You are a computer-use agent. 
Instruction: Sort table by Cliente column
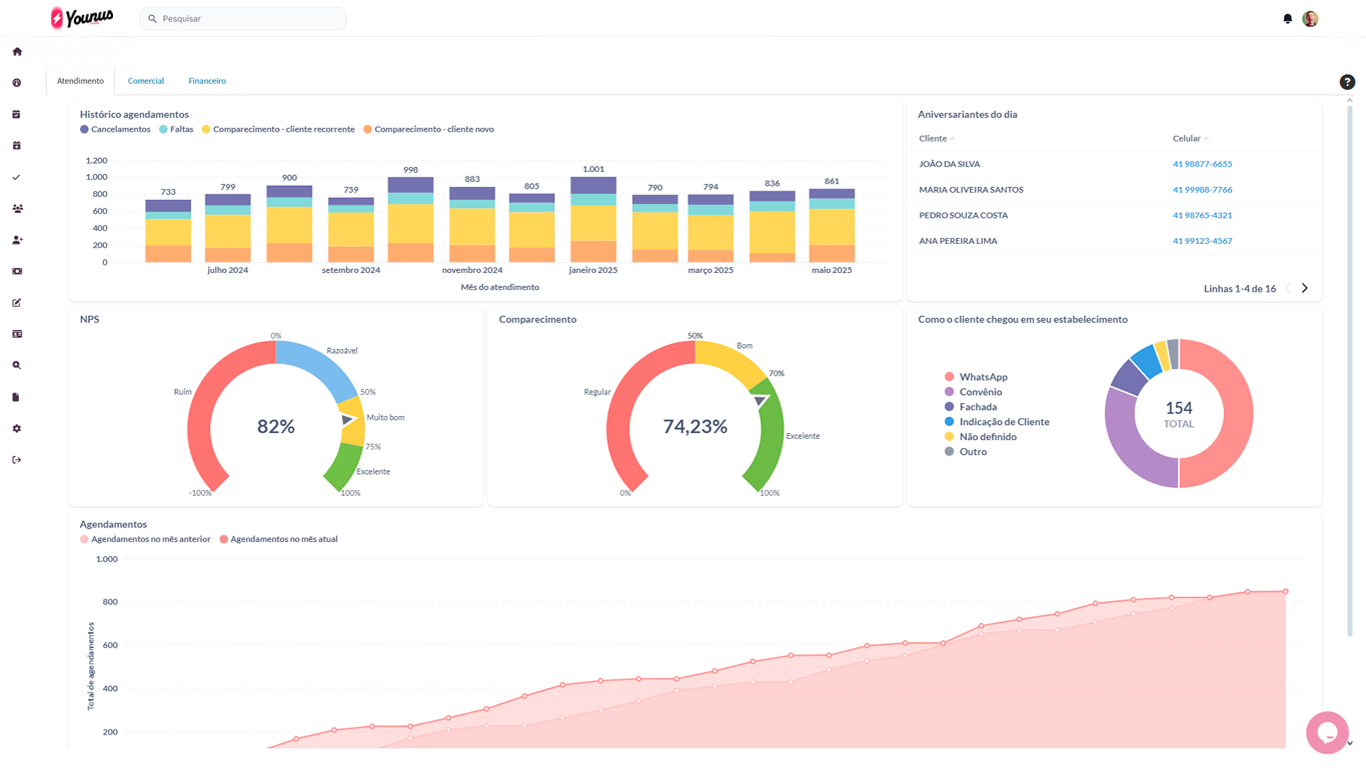point(936,139)
